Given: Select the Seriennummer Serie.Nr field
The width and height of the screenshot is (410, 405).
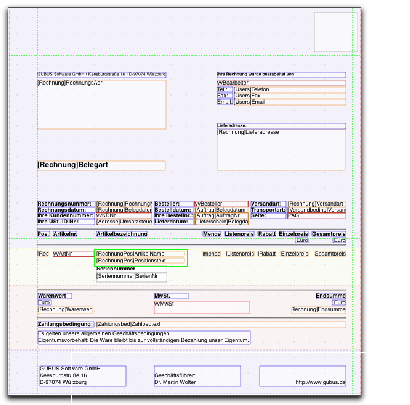Looking at the screenshot, I should [x=131, y=276].
